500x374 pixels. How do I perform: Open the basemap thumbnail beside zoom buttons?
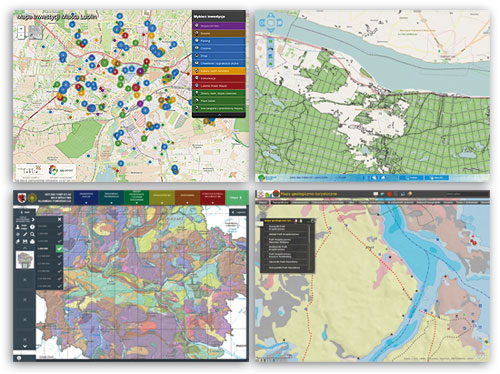(35, 32)
